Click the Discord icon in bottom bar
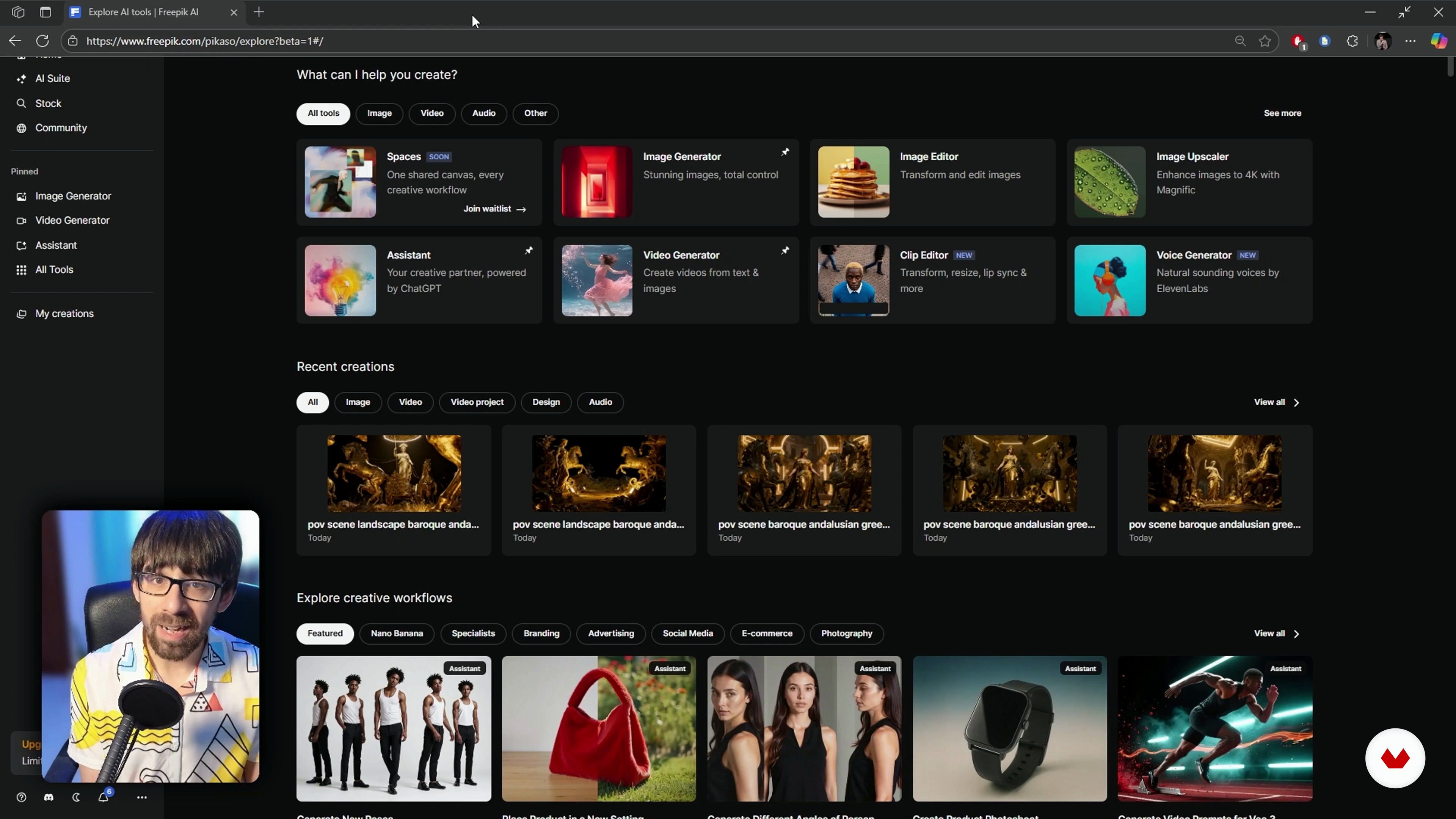The image size is (1456, 819). [x=49, y=797]
